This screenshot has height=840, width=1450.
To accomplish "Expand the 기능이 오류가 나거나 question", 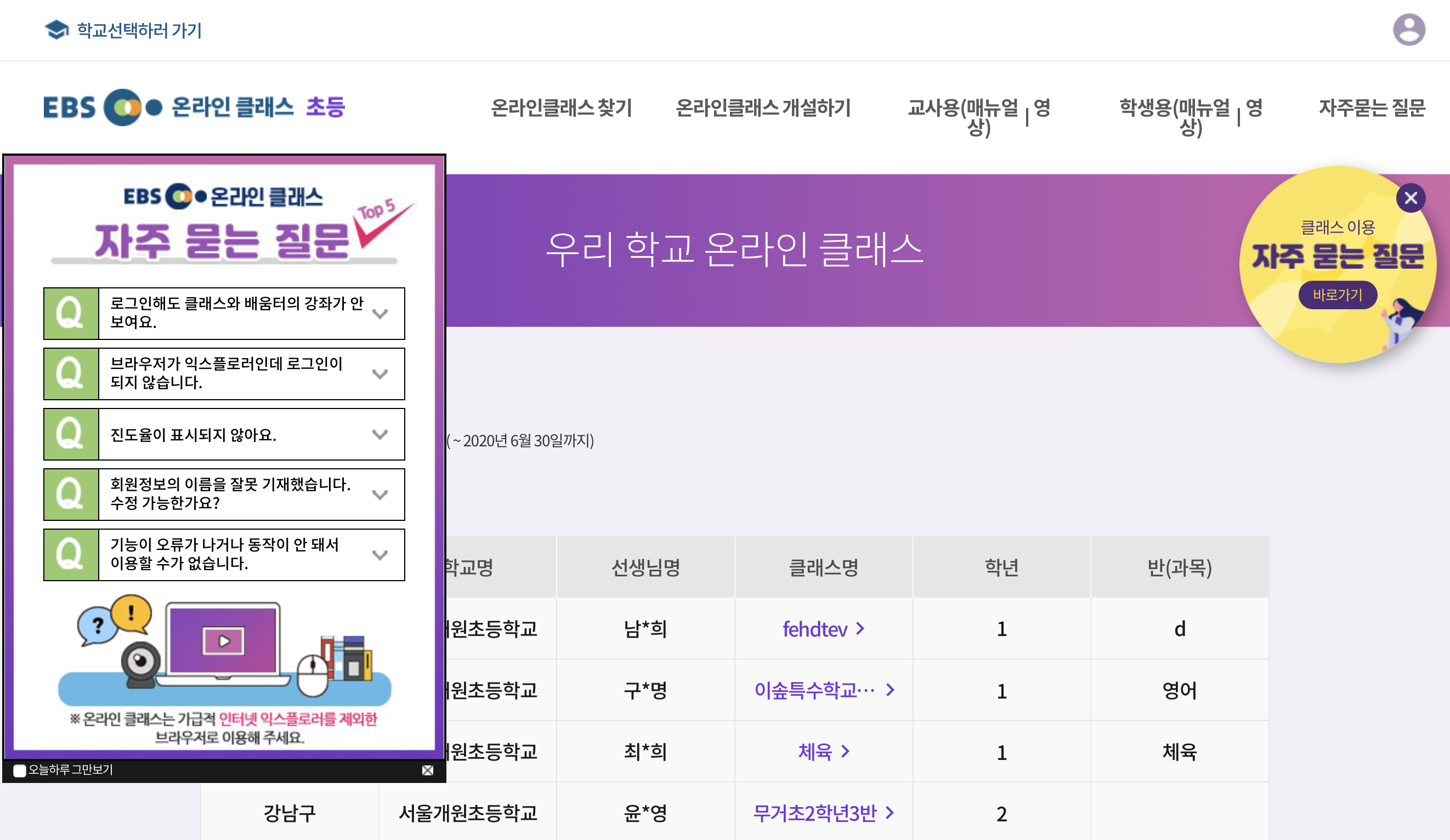I will point(380,555).
